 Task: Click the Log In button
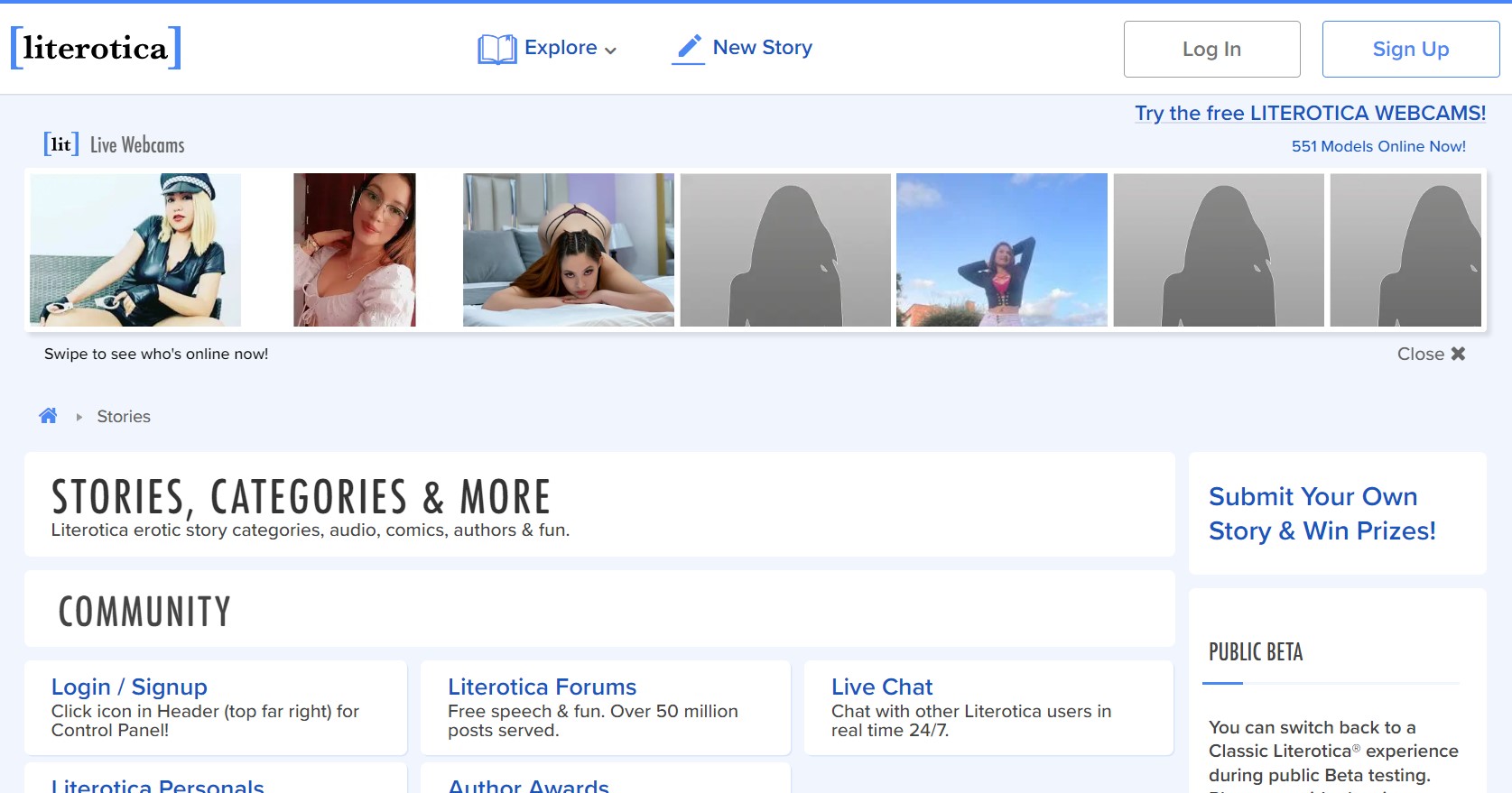(x=1211, y=49)
